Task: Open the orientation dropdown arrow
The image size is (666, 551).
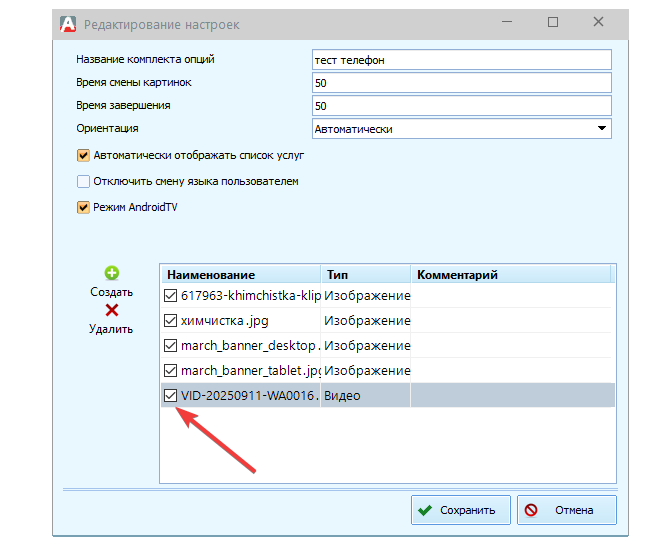Action: tap(602, 129)
